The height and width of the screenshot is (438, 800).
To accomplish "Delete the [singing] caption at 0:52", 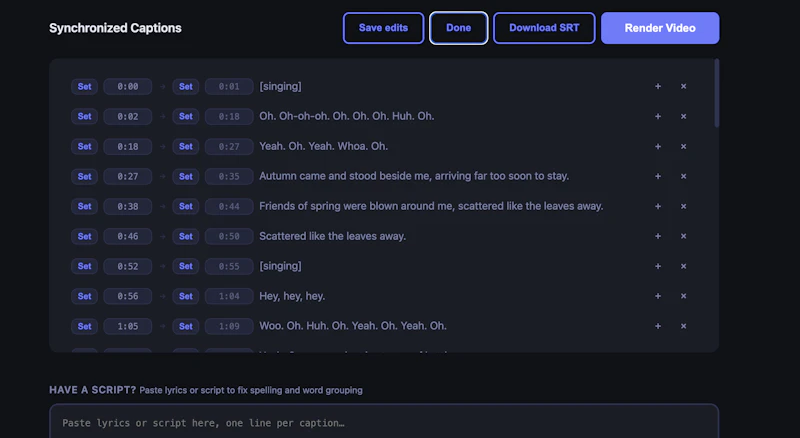I will 683,266.
